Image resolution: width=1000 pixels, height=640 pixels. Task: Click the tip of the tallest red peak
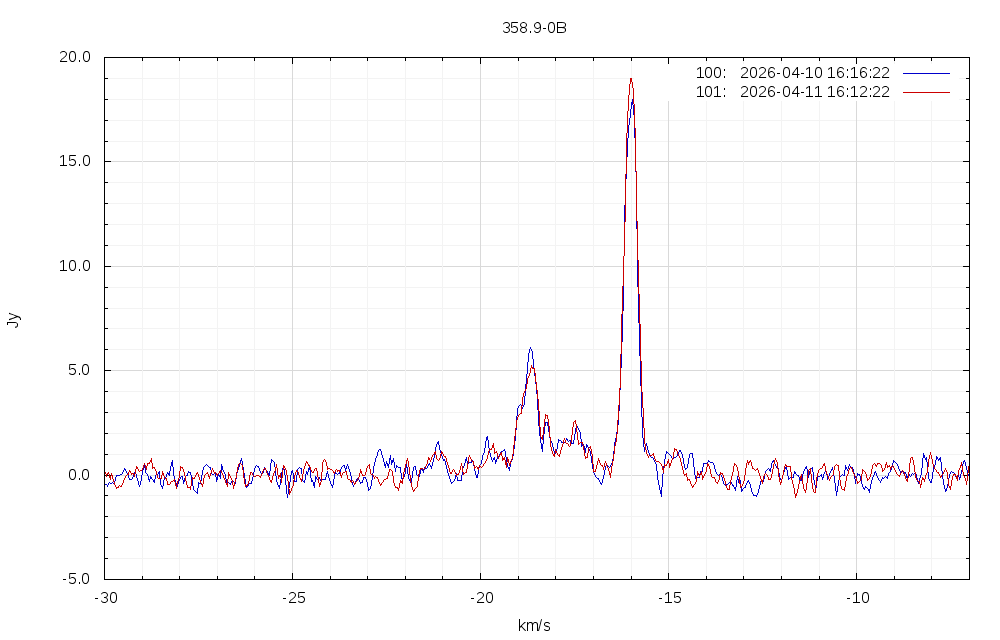(631, 79)
